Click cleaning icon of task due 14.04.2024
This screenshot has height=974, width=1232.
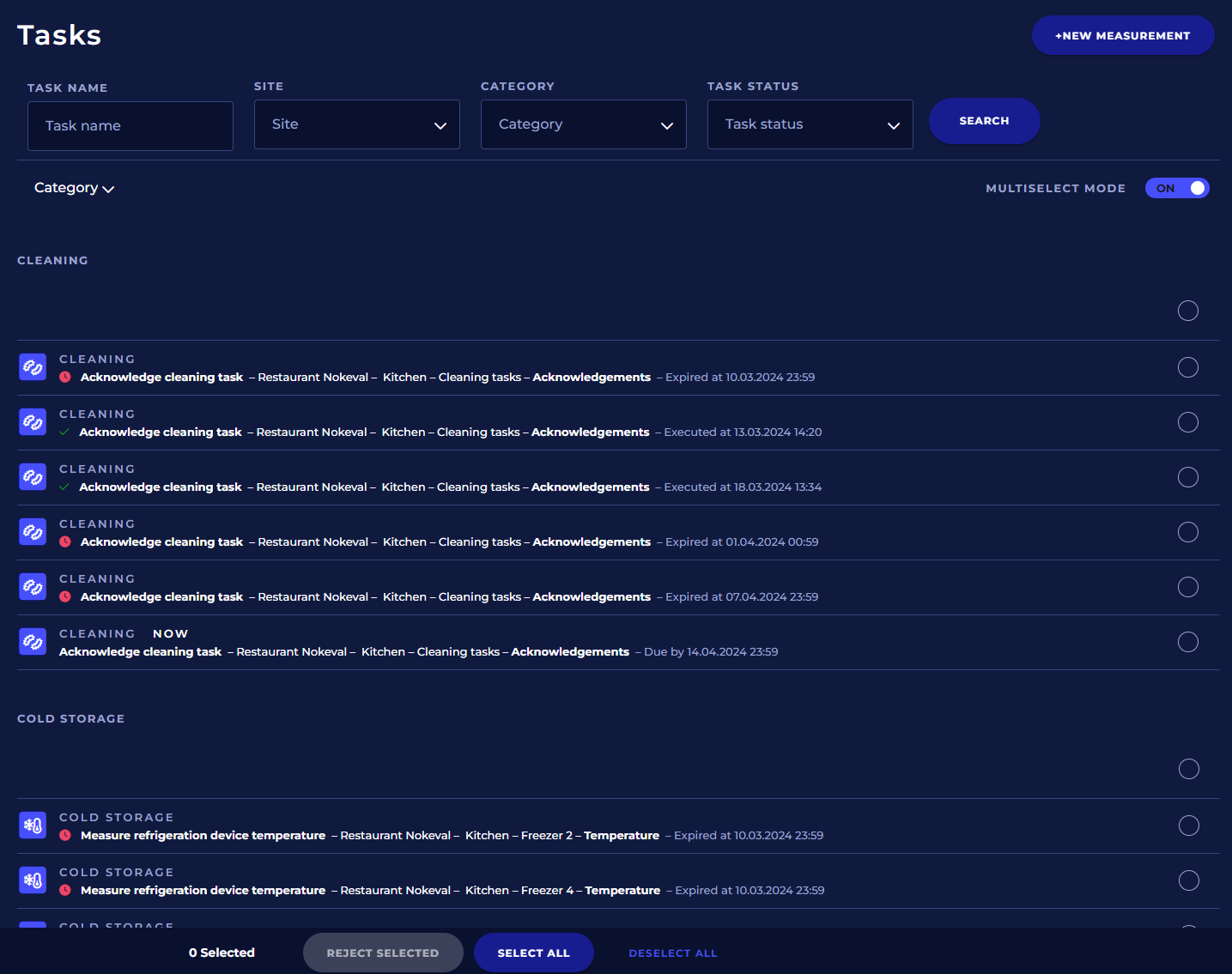click(x=33, y=642)
